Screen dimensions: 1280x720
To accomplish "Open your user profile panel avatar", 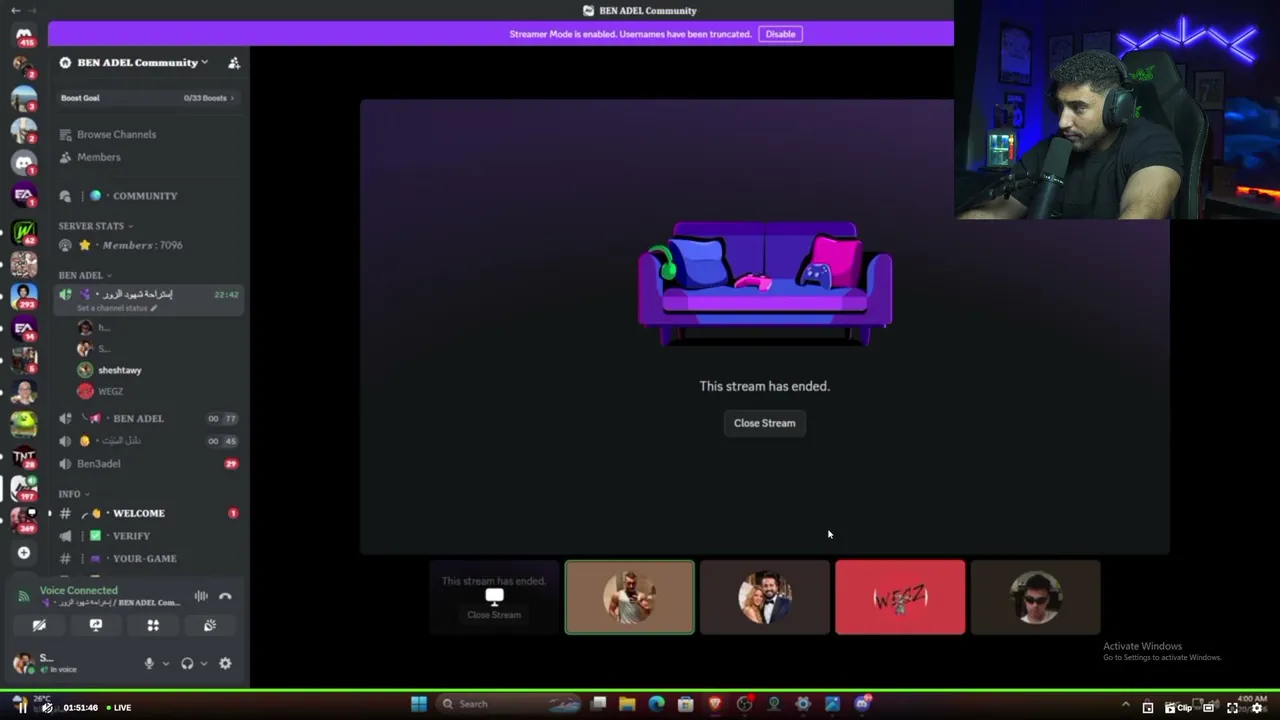I will (x=22, y=663).
